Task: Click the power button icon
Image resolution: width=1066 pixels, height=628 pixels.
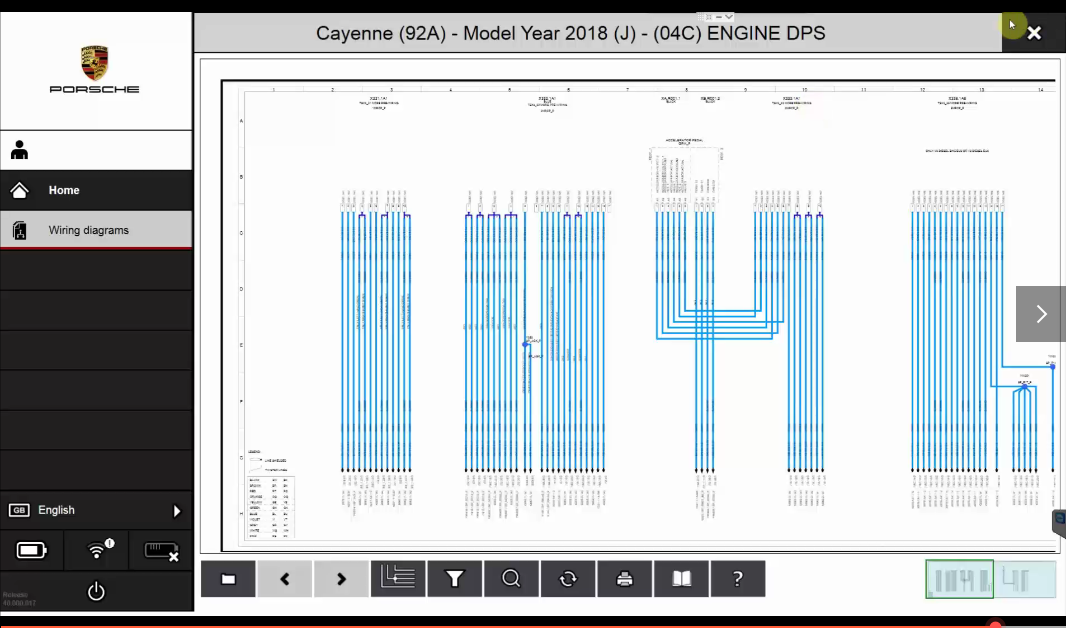Action: (x=96, y=591)
